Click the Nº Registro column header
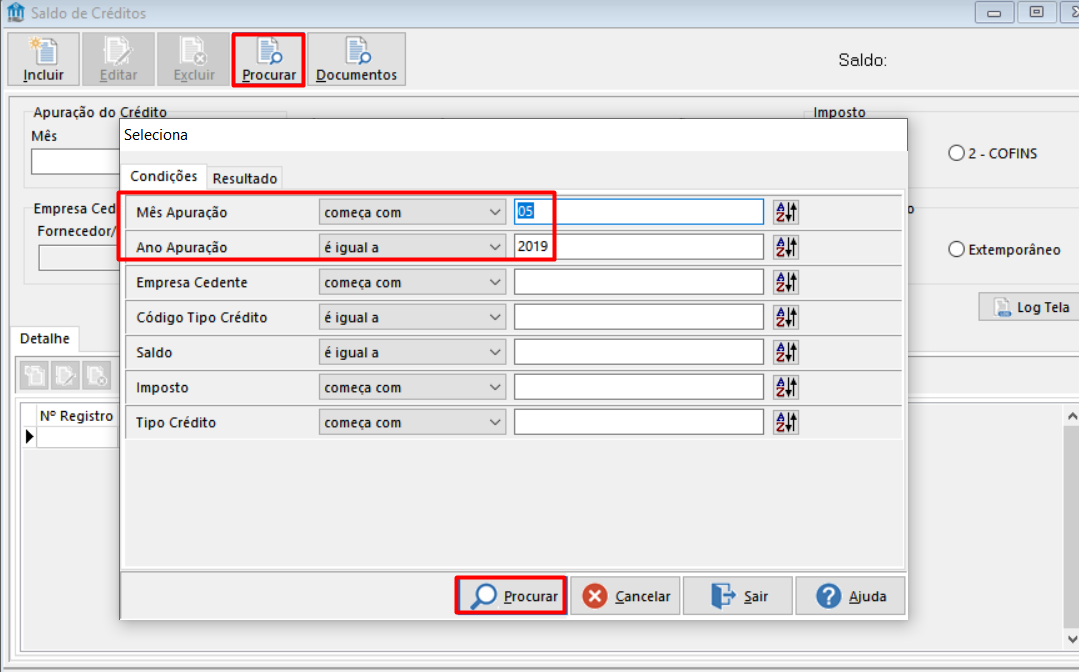The width and height of the screenshot is (1079, 672). click(76, 415)
